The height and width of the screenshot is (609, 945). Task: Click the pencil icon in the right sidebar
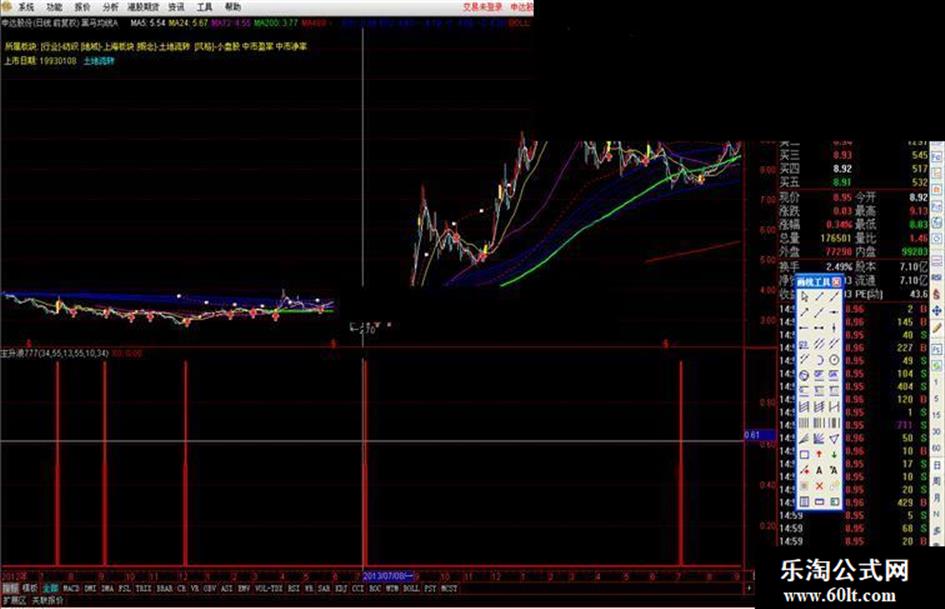pyautogui.click(x=937, y=329)
